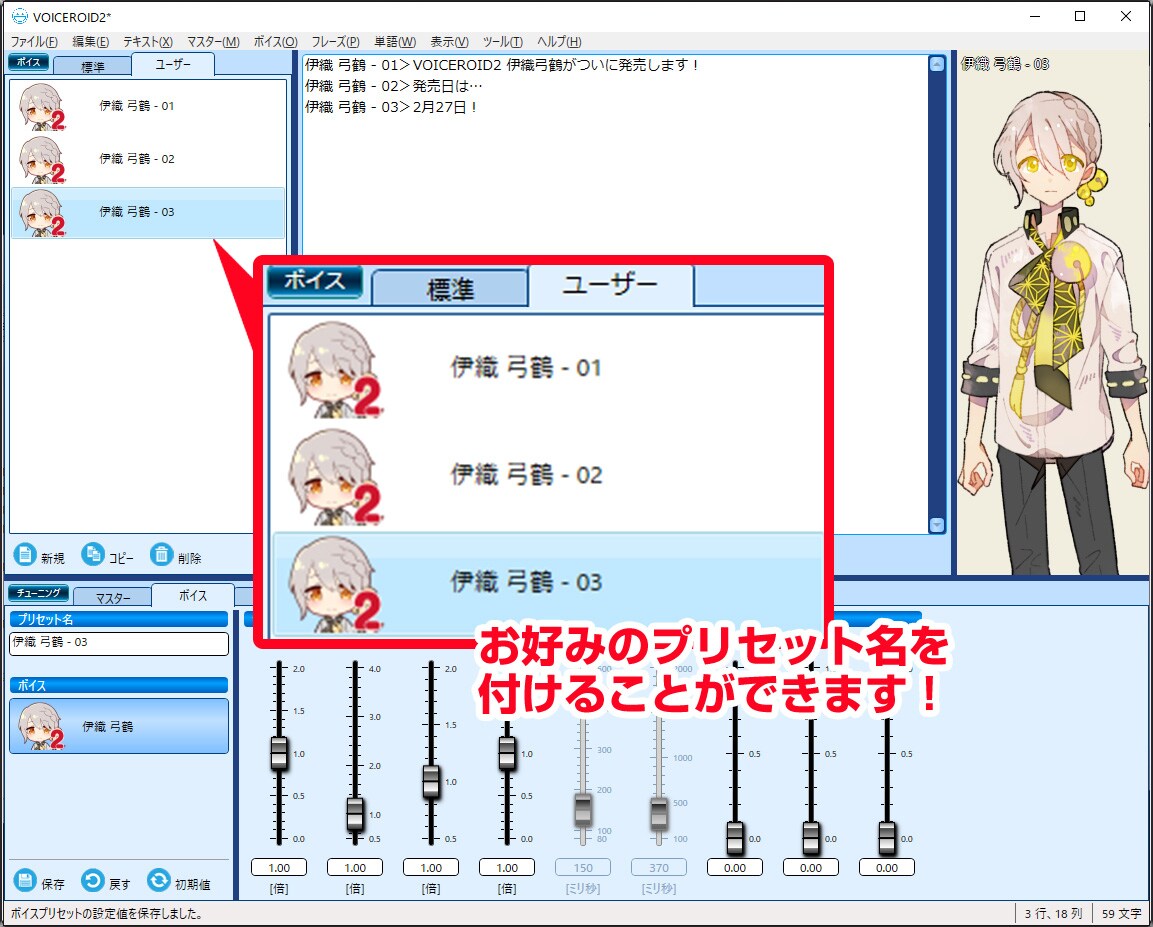The image size is (1153, 927).
Task: Open the ヘルプ(H) menu
Action: tap(559, 42)
